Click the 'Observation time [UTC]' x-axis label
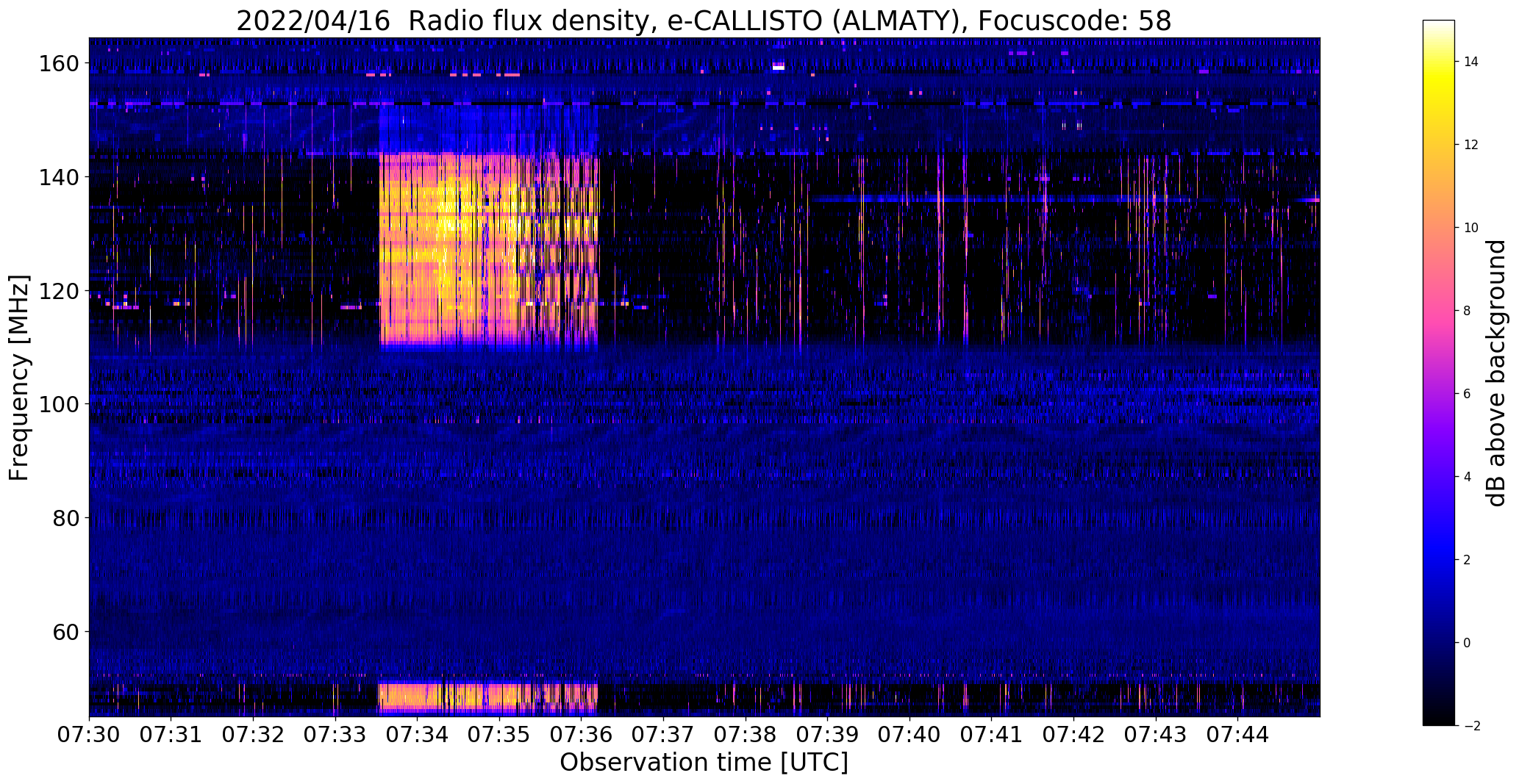1519x784 pixels. [704, 763]
